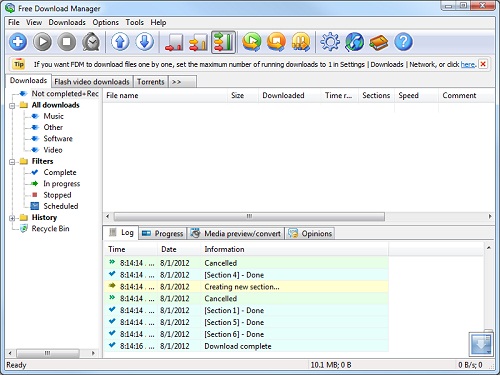Click the globe dial-up connection icon

tap(355, 42)
